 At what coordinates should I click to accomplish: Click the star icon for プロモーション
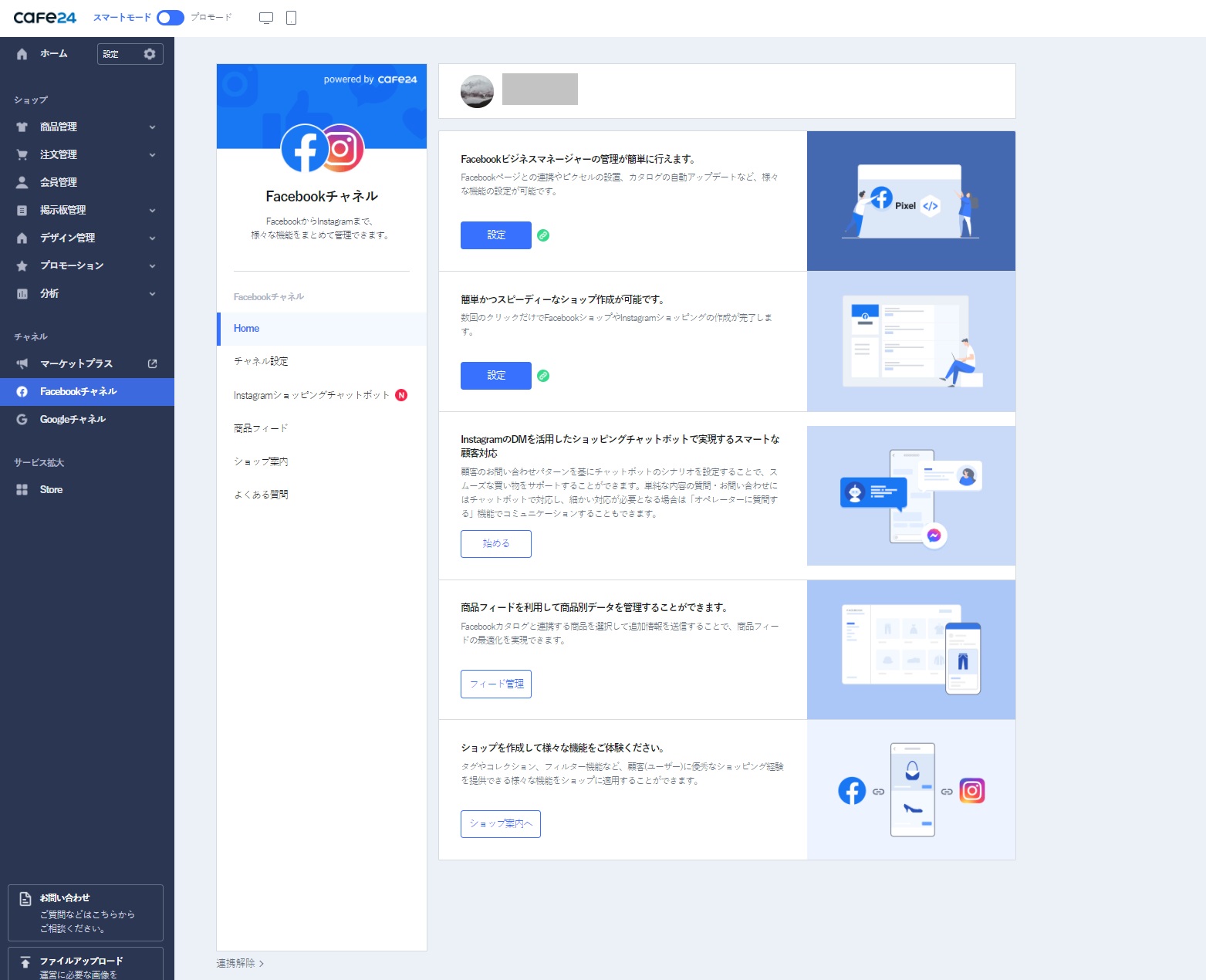pos(22,265)
